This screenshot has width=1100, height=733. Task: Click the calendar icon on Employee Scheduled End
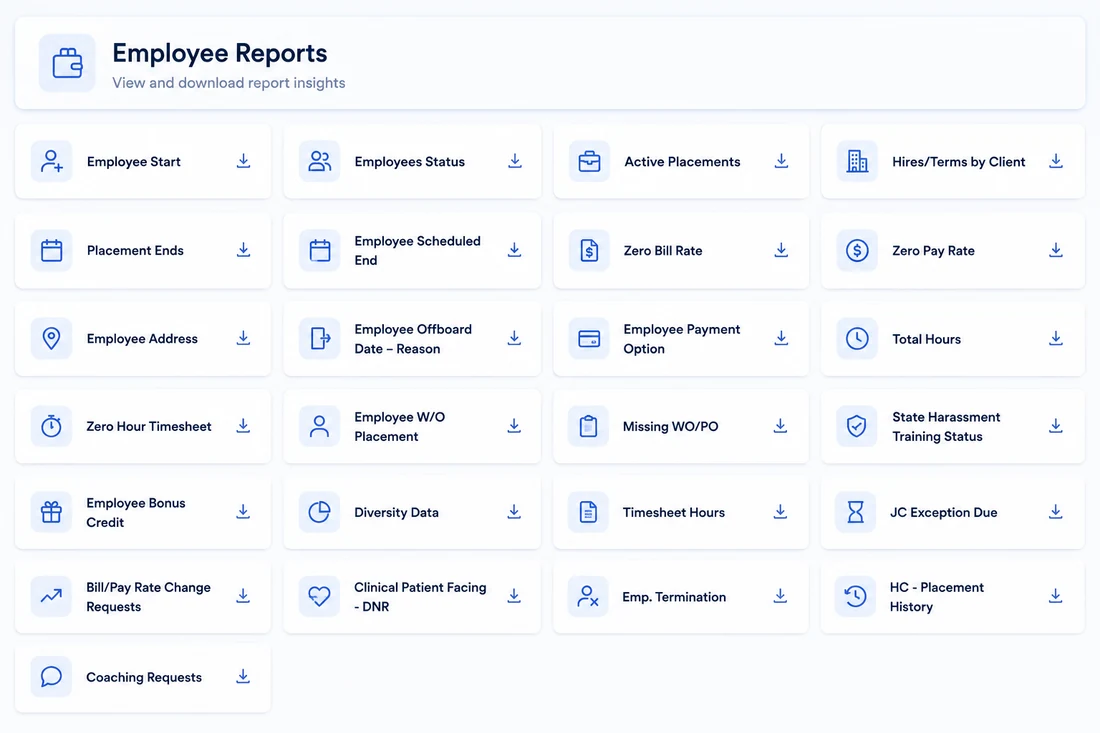pos(319,250)
